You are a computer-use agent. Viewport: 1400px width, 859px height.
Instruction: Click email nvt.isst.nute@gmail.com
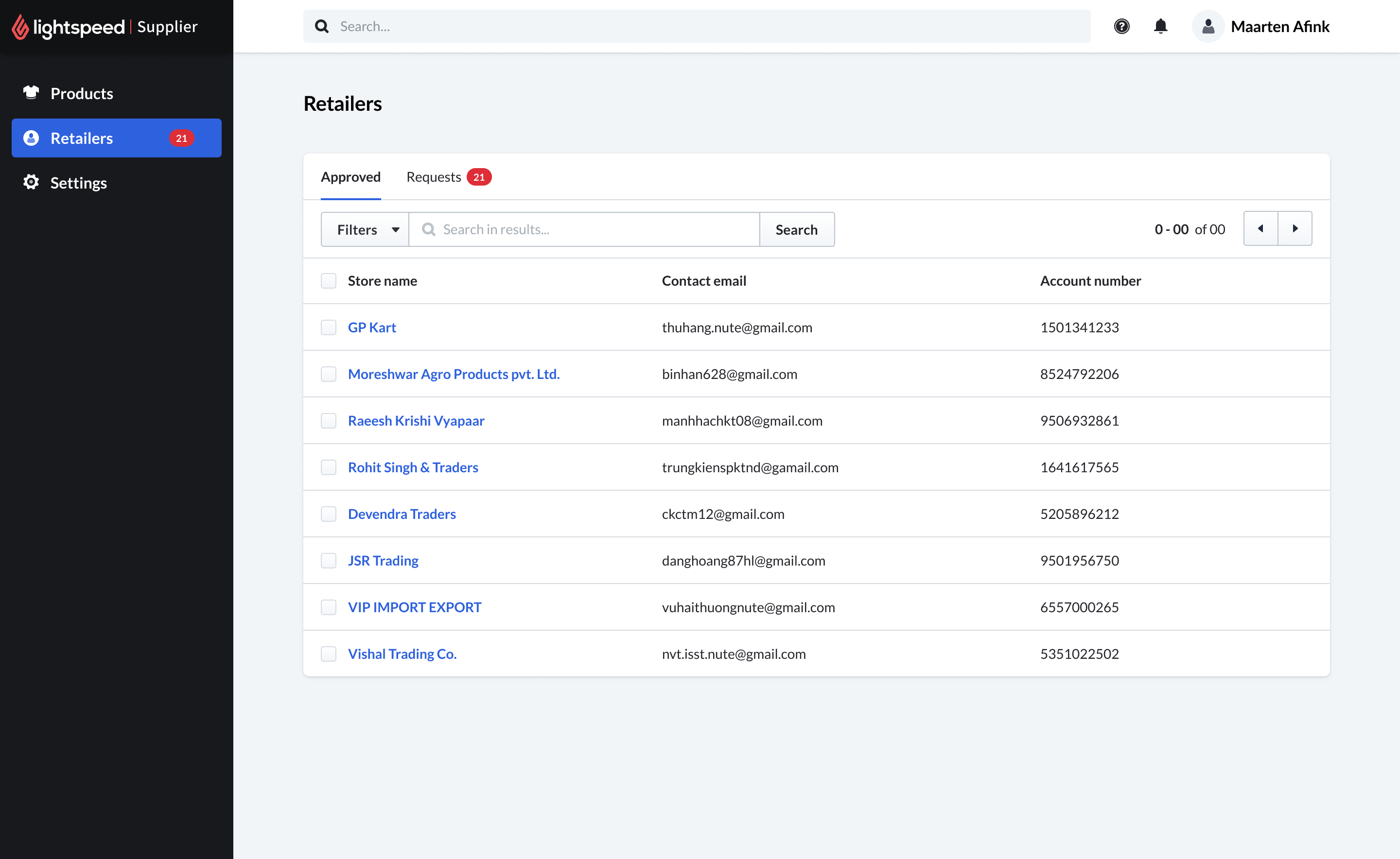[734, 653]
